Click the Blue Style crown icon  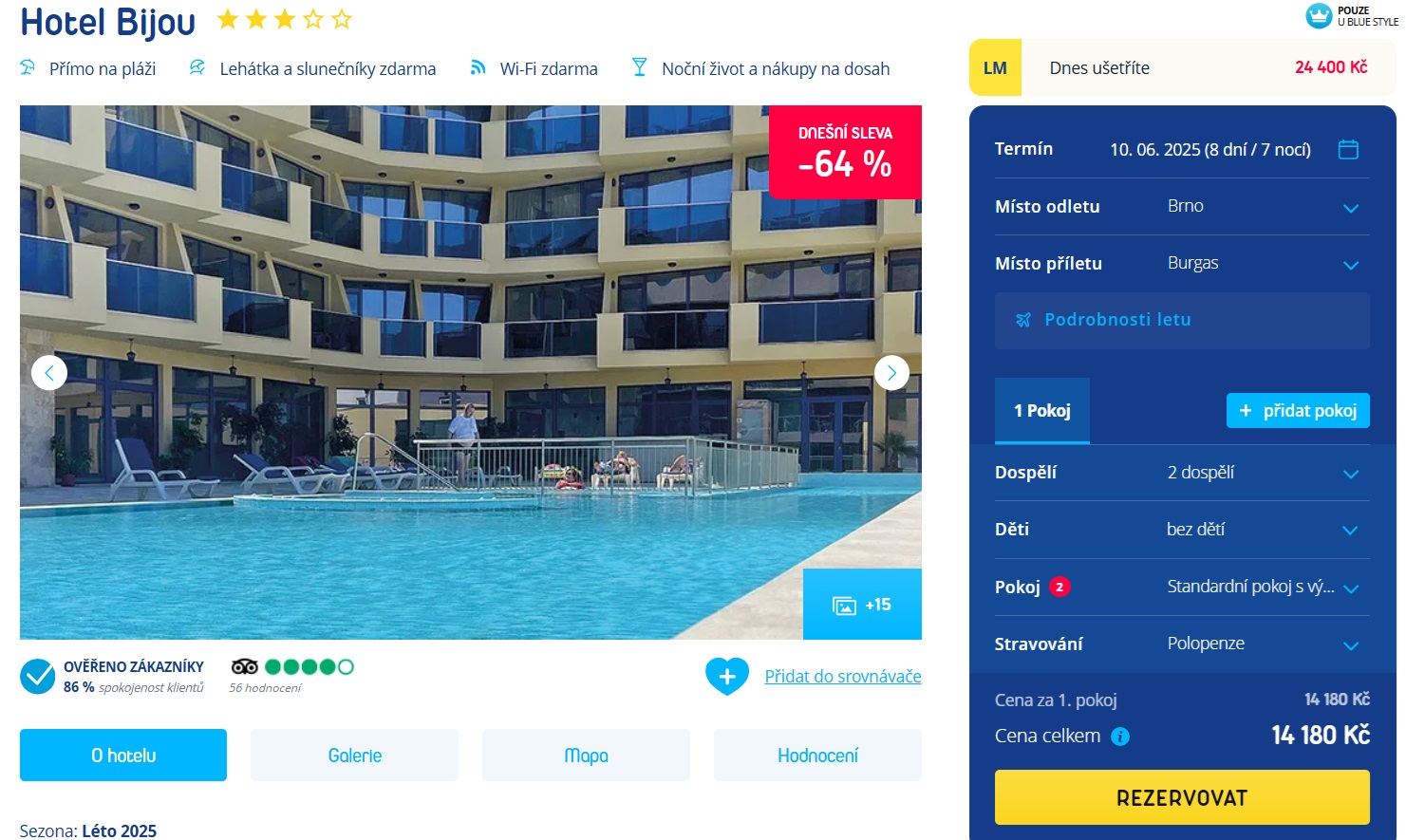tap(1319, 16)
